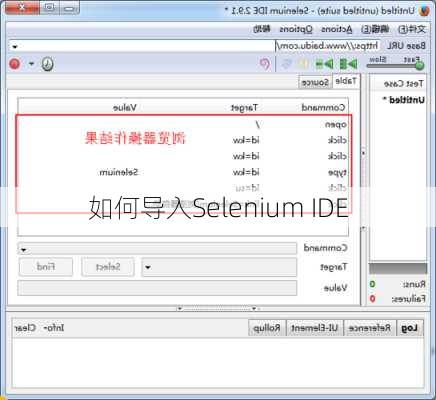Click the purple Apply rollup rules icon
436x400 pixels.
[x=265, y=63]
